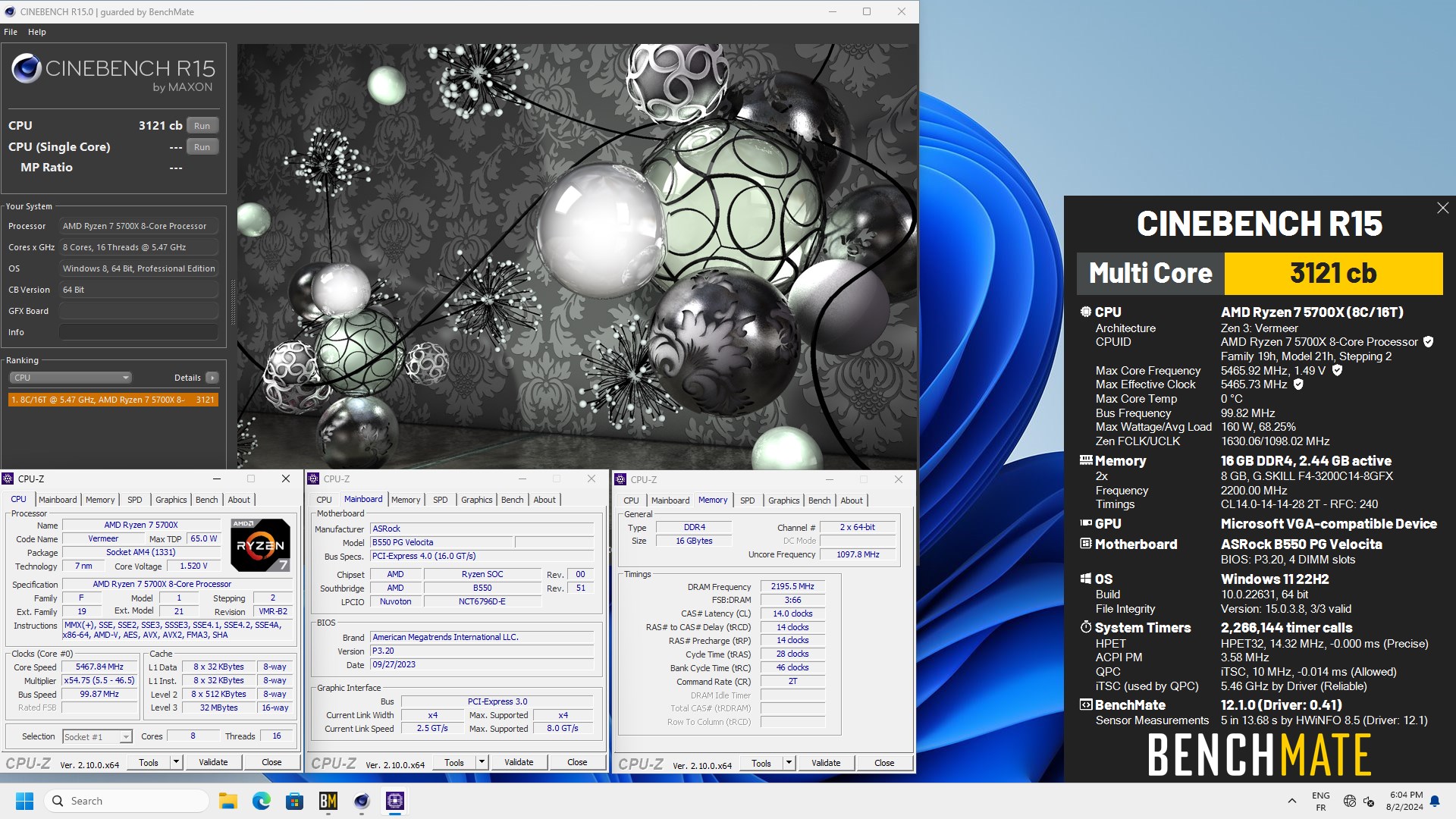Open the File menu in Cinebench

[11, 32]
